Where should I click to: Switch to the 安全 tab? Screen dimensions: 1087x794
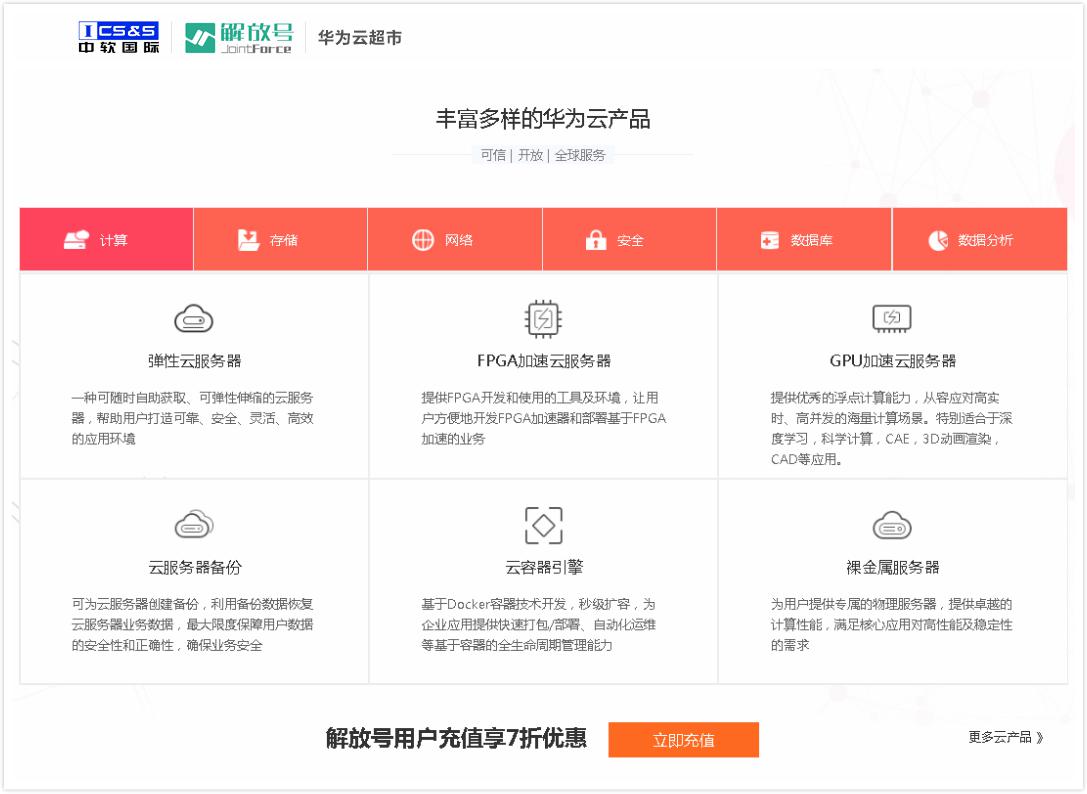tap(629, 239)
